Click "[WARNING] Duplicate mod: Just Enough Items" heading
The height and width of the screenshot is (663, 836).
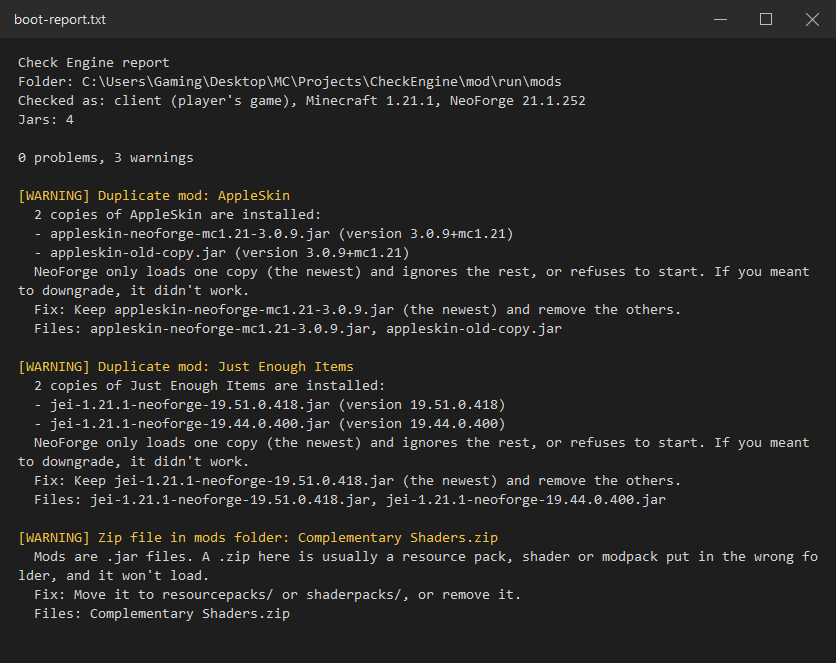pos(186,367)
